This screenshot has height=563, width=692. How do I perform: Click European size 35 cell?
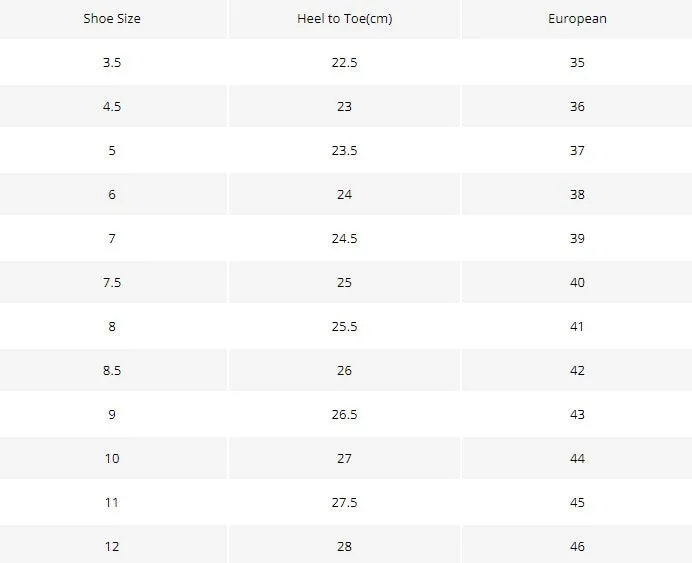point(577,62)
